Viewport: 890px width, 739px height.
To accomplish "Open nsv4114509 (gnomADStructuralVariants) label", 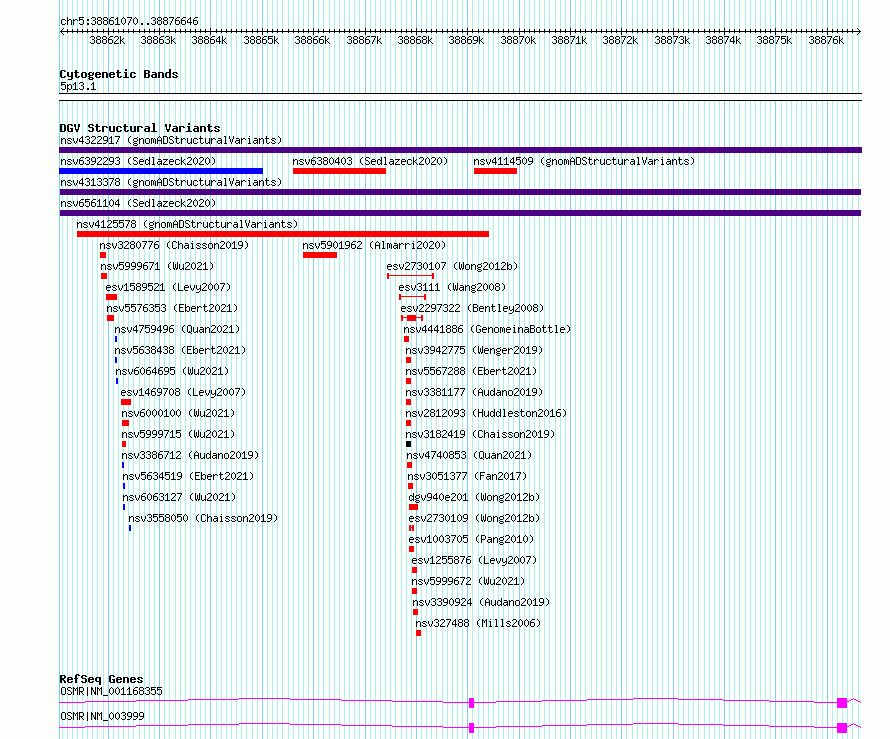I will [x=584, y=161].
